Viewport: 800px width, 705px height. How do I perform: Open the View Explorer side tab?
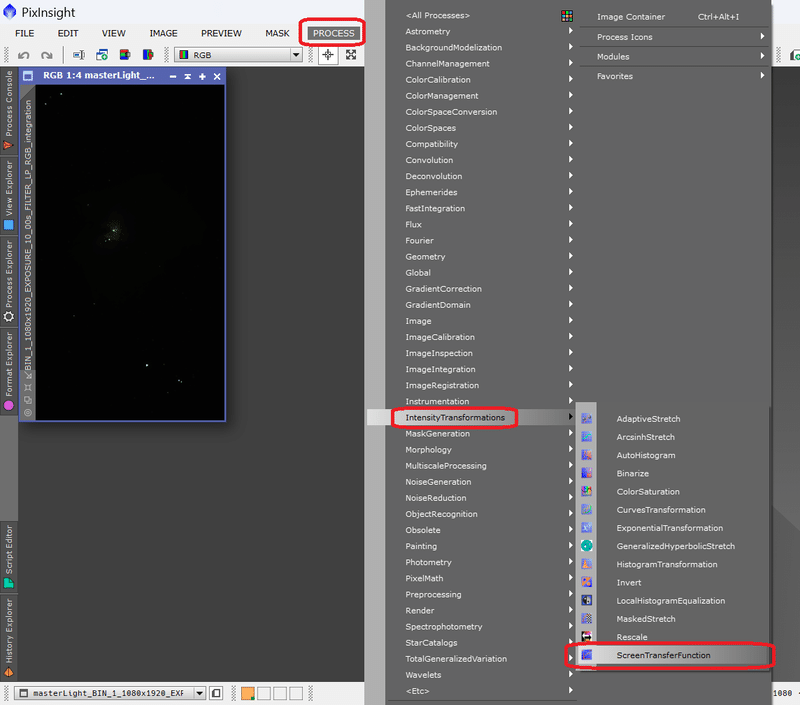pos(9,195)
